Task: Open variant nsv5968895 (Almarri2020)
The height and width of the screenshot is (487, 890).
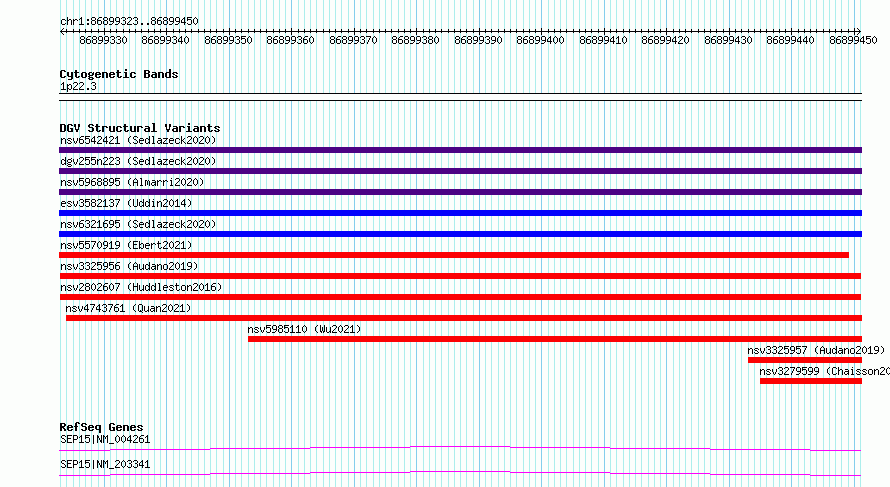Action: tap(132, 182)
